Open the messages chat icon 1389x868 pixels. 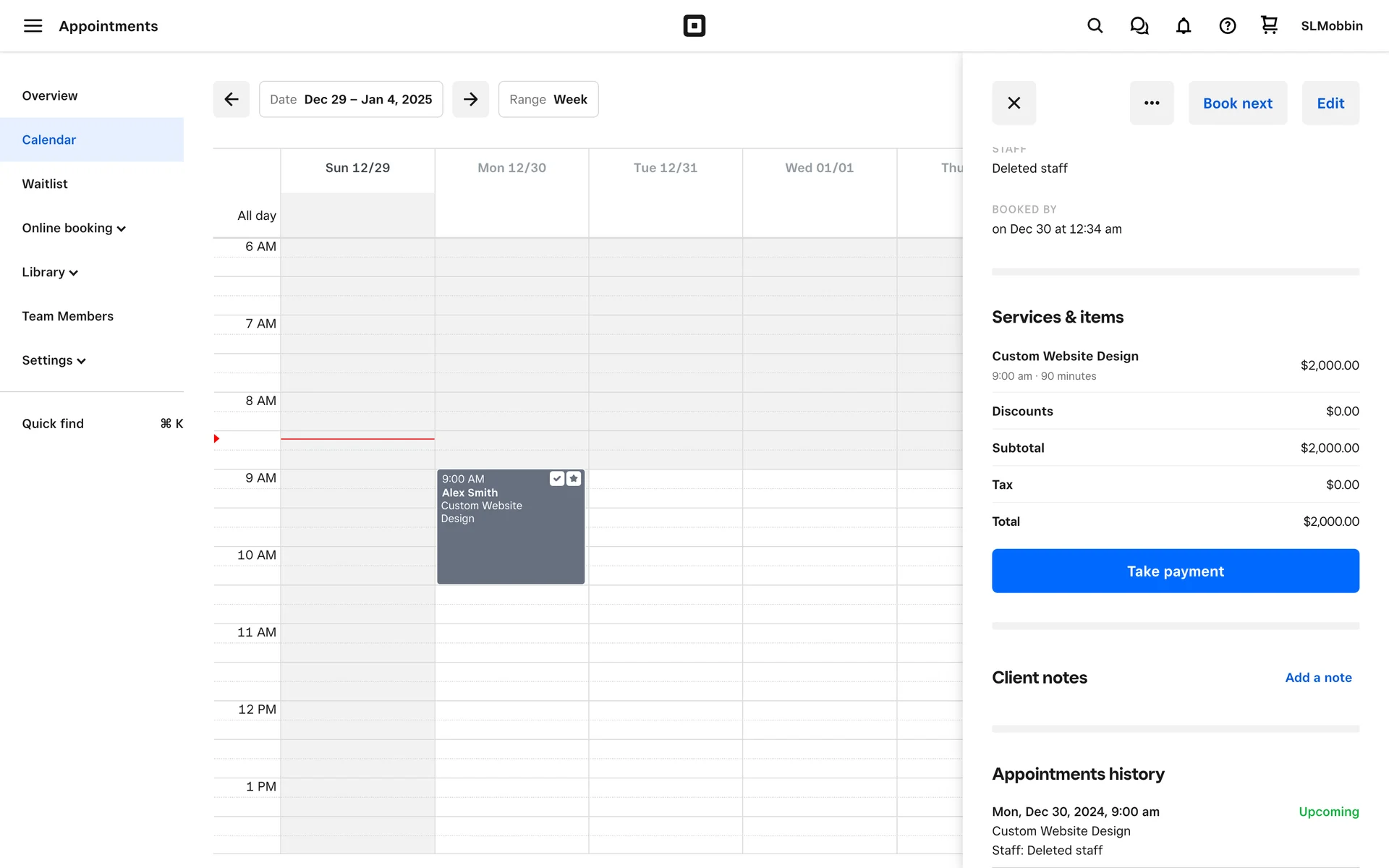[x=1139, y=26]
